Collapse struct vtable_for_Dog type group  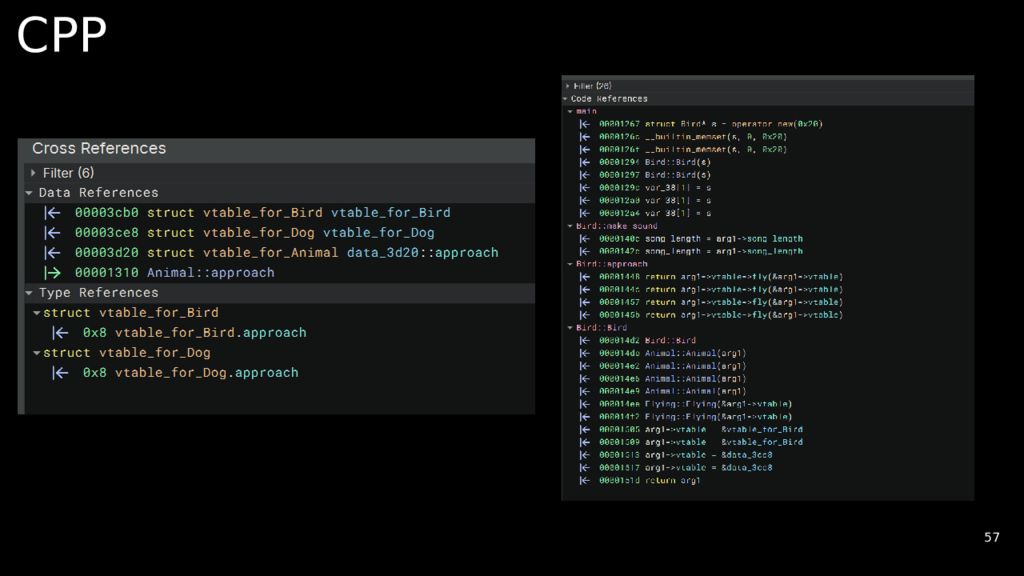(x=37, y=353)
